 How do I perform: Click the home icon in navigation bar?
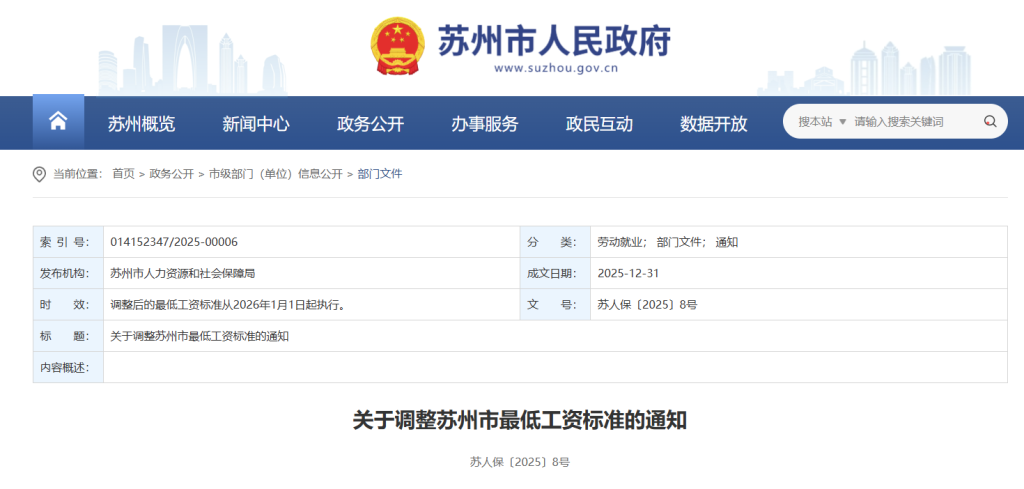coord(58,121)
